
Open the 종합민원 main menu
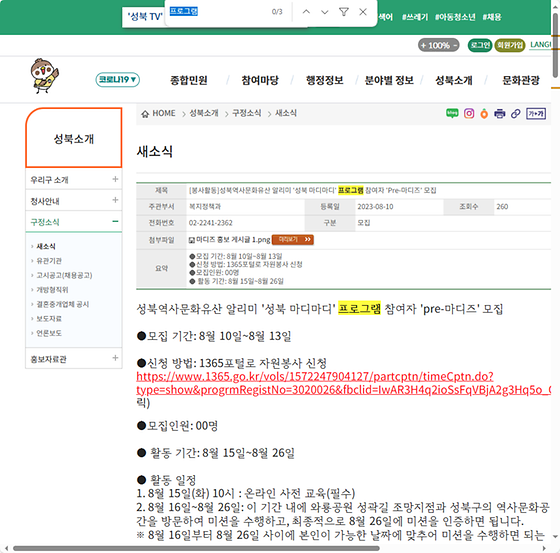tap(189, 80)
